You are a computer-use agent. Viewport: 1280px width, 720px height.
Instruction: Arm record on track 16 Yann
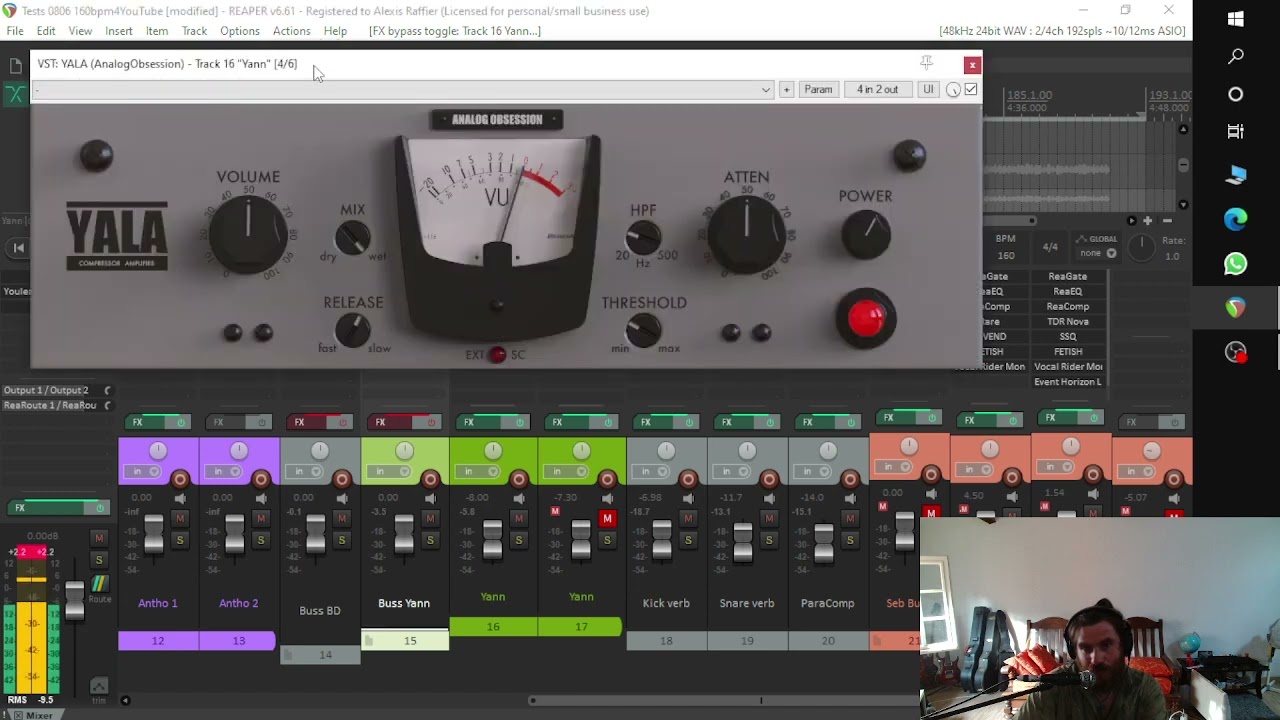519,480
